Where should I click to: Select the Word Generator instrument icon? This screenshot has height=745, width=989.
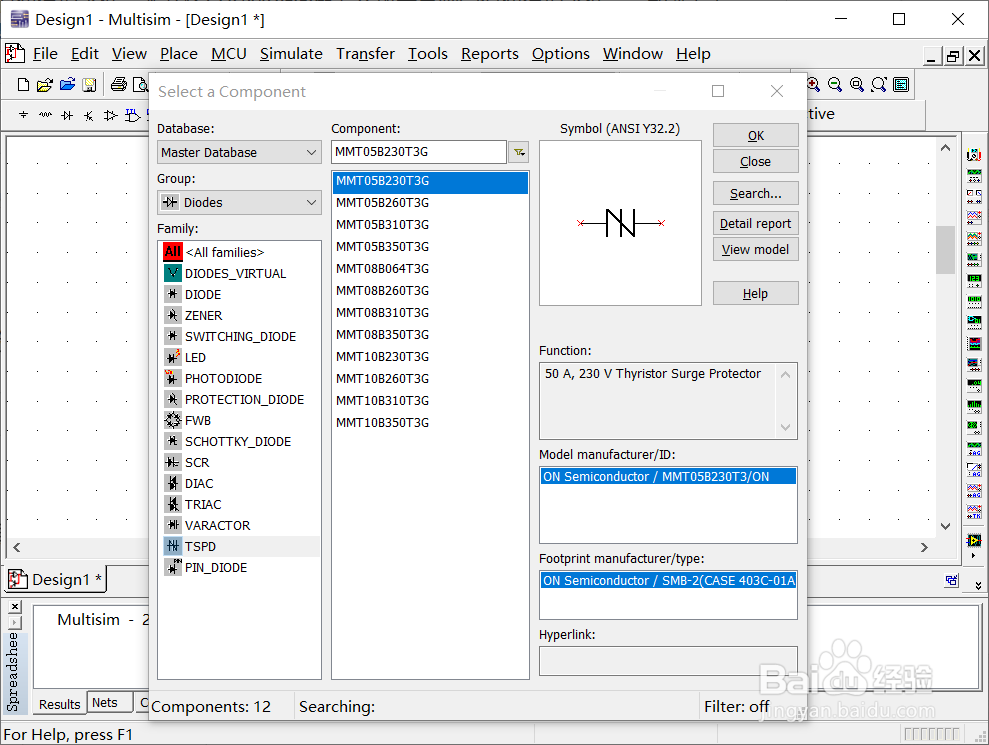(974, 302)
